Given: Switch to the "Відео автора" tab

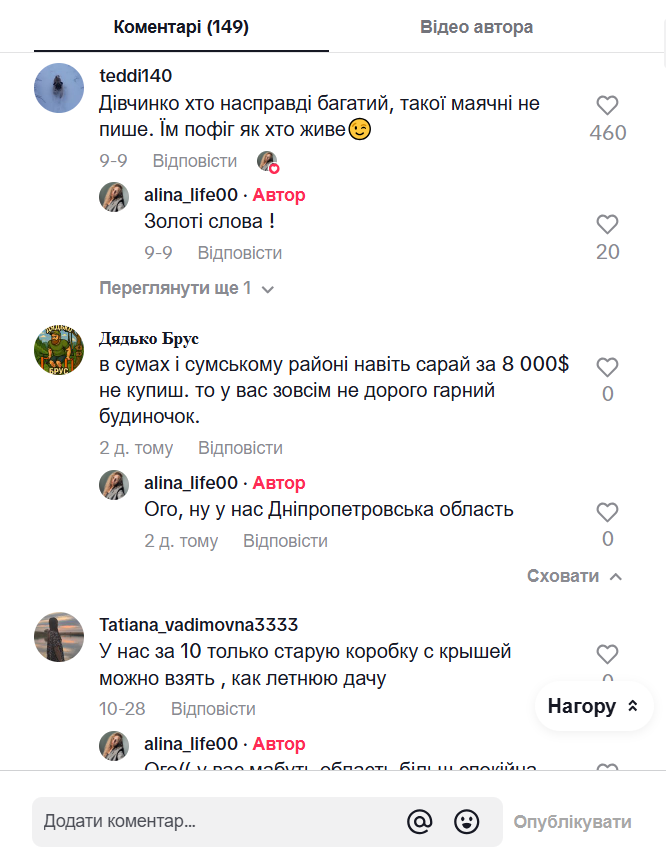Looking at the screenshot, I should (476, 27).
